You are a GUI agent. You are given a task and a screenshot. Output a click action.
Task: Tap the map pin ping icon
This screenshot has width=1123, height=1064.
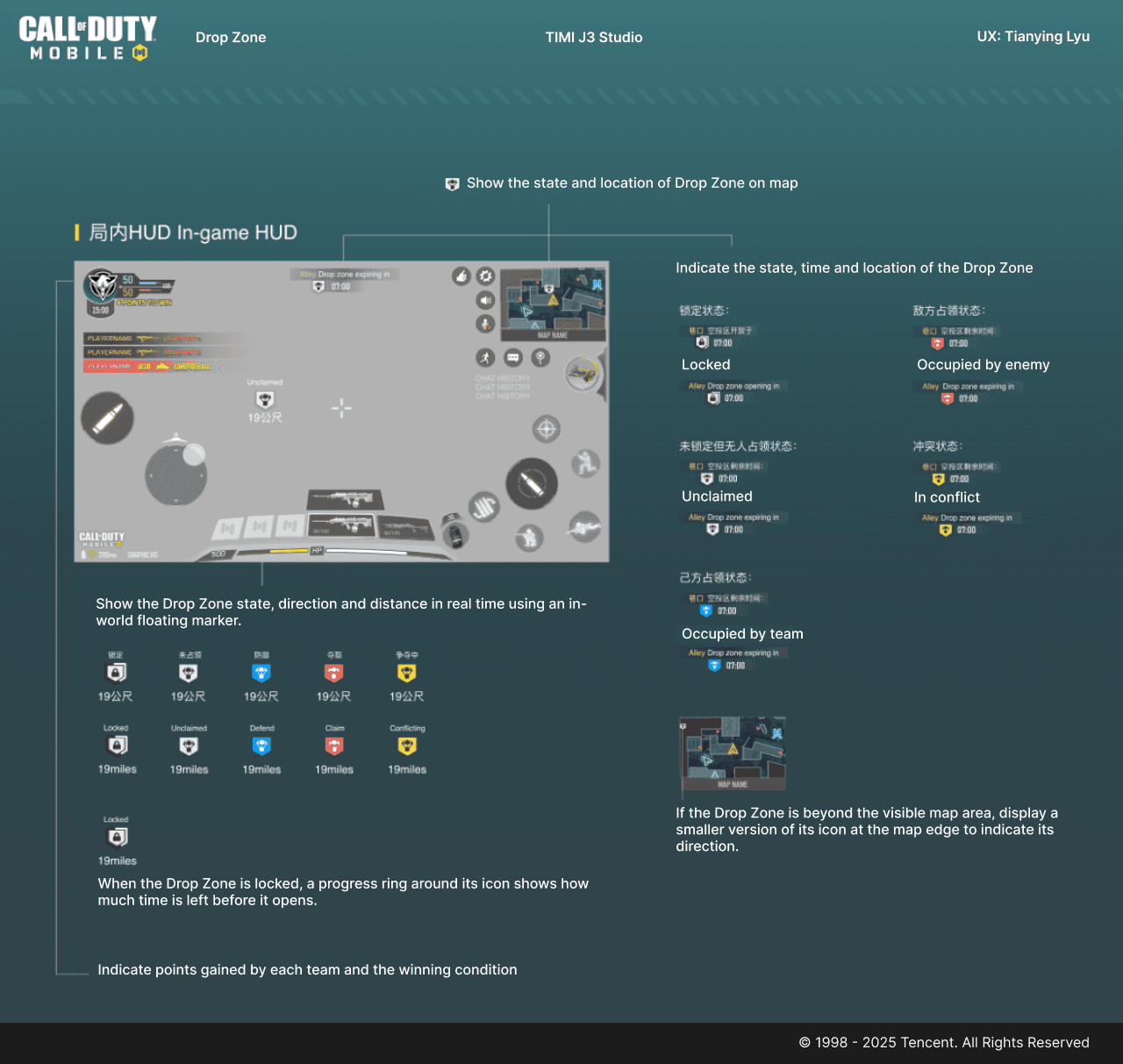(x=540, y=357)
